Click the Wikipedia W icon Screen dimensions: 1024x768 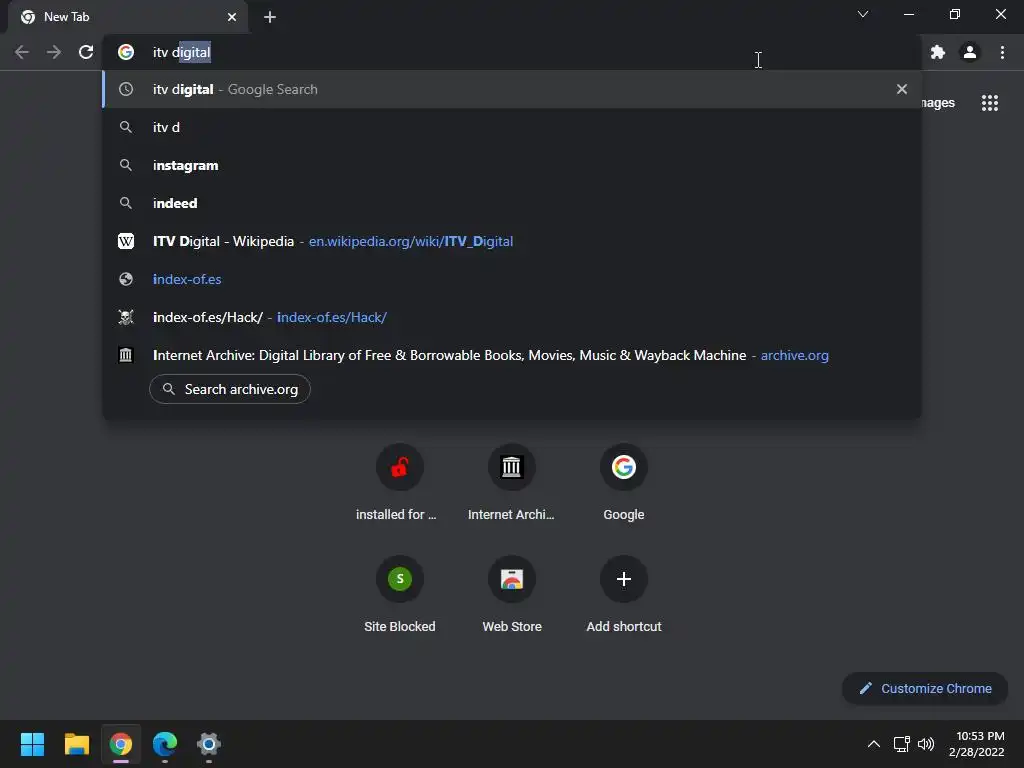pyautogui.click(x=126, y=241)
